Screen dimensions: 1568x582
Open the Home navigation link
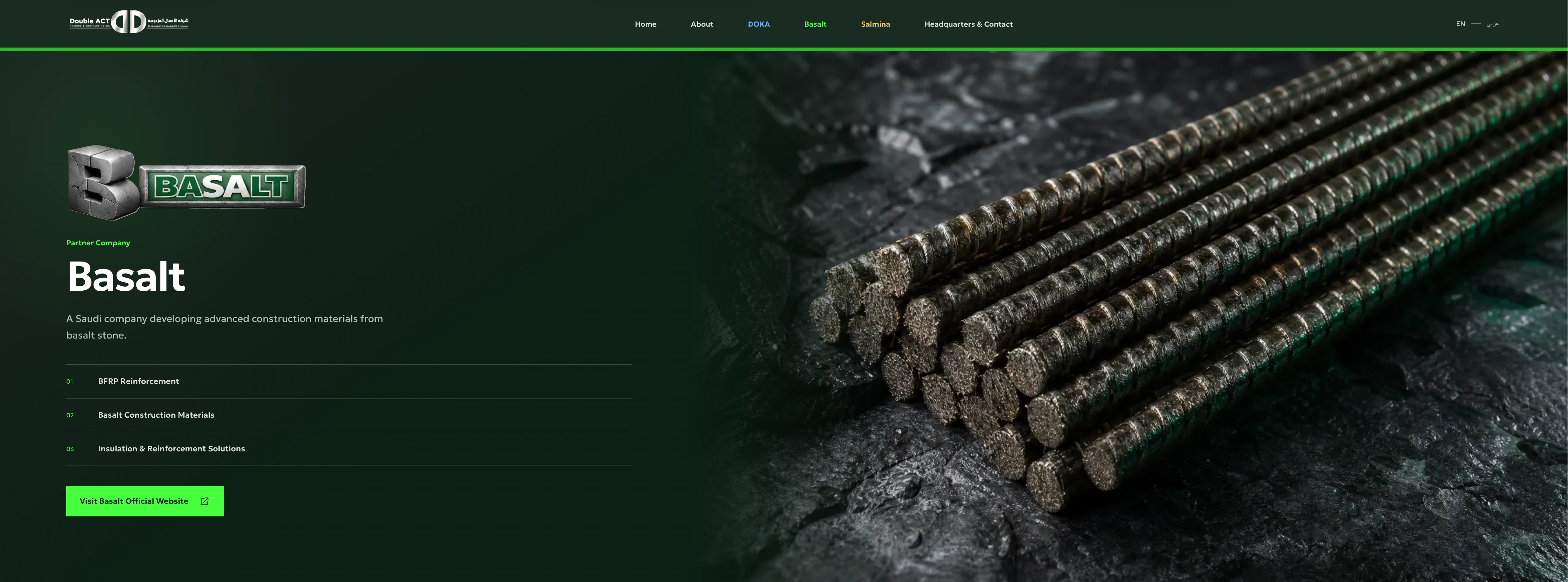(x=645, y=24)
